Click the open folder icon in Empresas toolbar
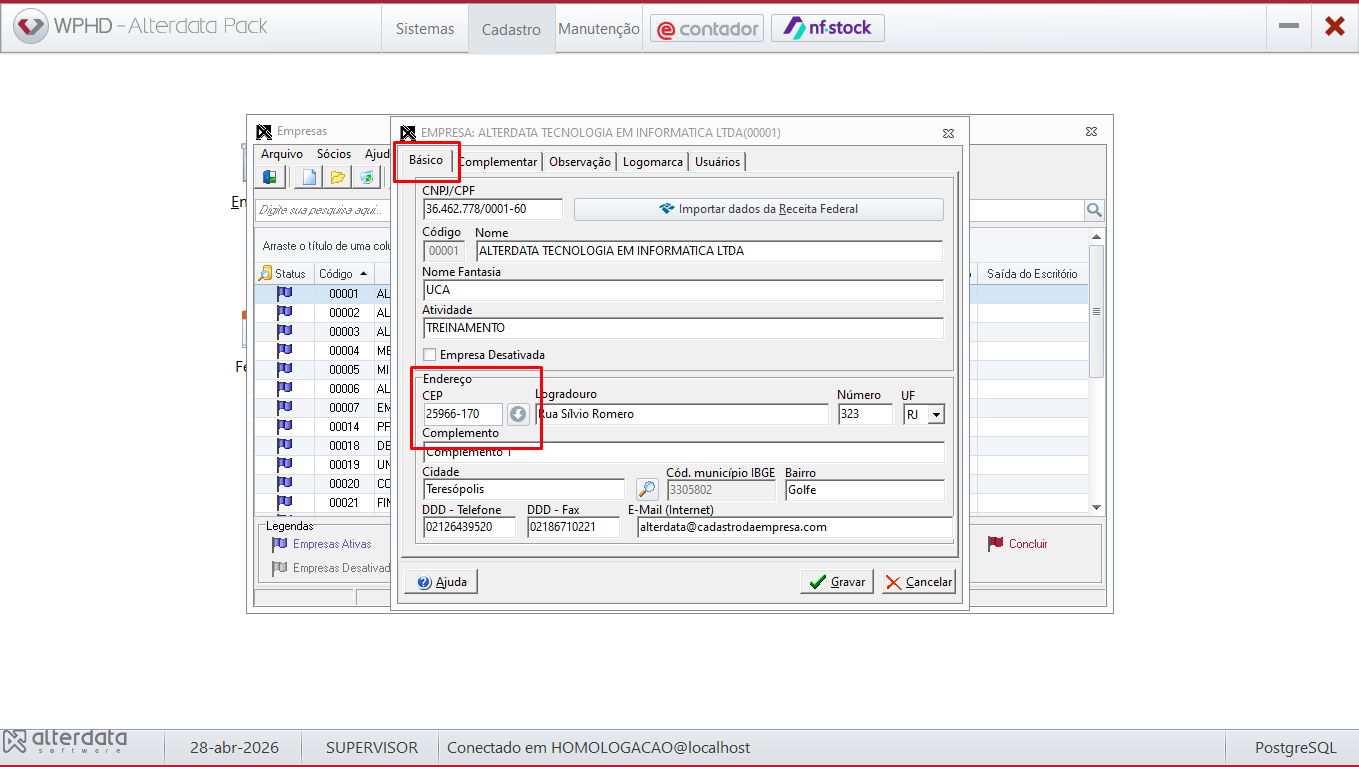The height and width of the screenshot is (767, 1359). [x=338, y=177]
